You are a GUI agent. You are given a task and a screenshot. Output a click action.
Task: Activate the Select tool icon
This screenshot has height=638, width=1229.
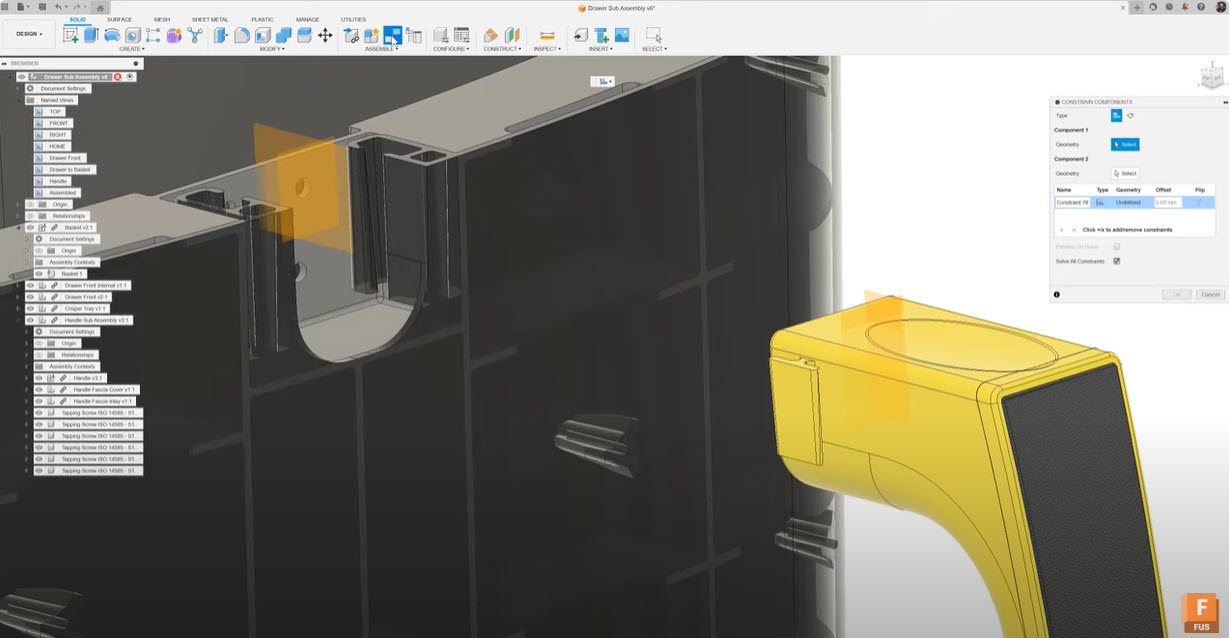point(653,35)
